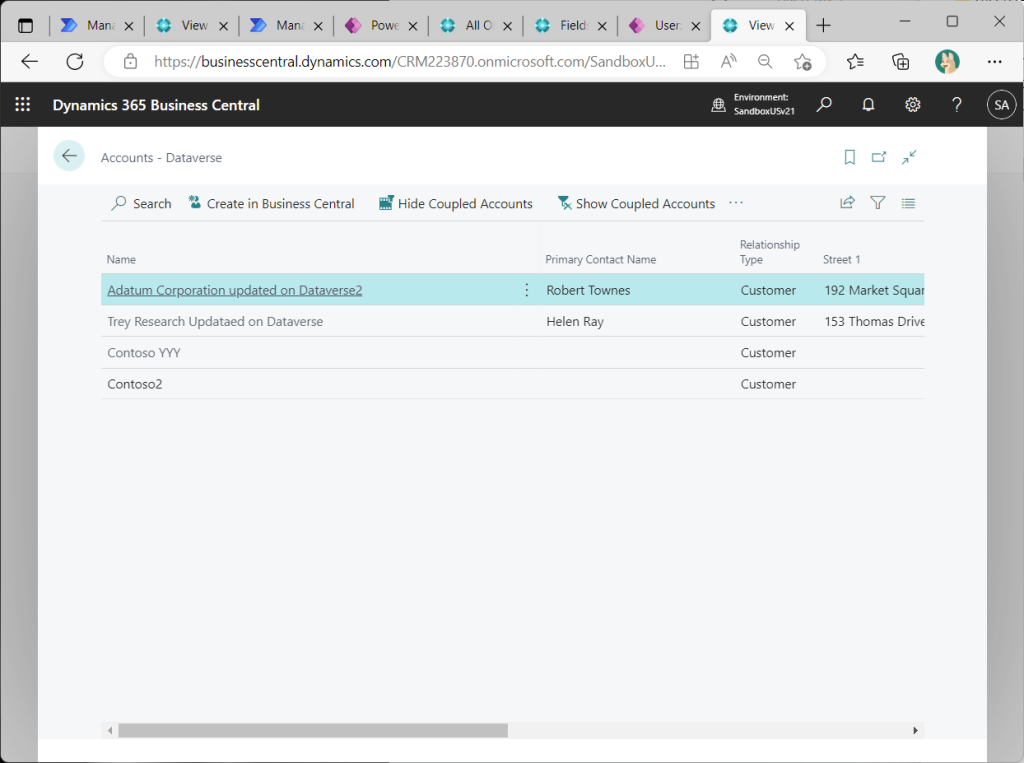Open the tab actions menu icon
Image resolution: width=1024 pixels, height=763 pixels.
[25, 25]
